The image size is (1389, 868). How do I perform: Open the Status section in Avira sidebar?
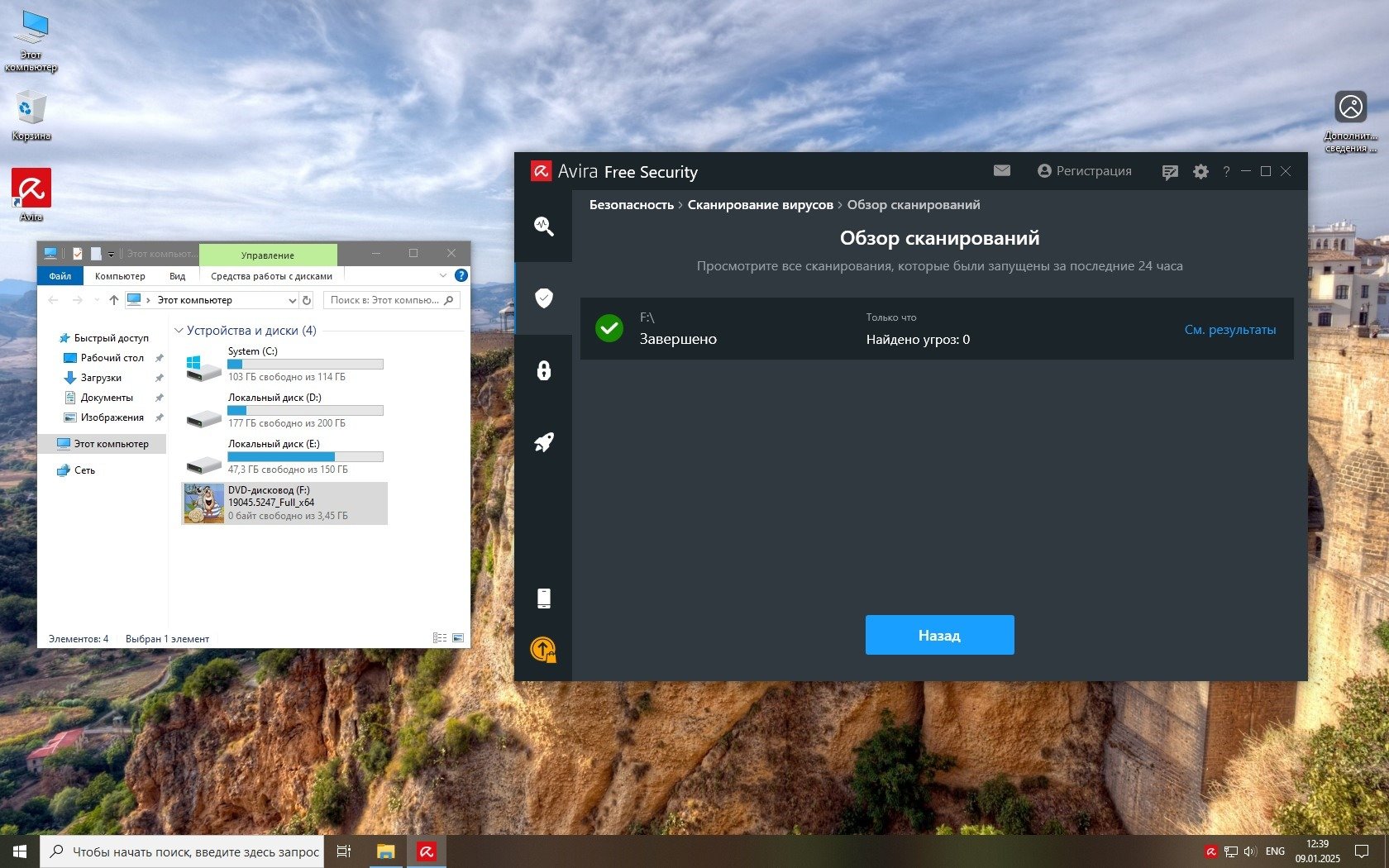[543, 227]
